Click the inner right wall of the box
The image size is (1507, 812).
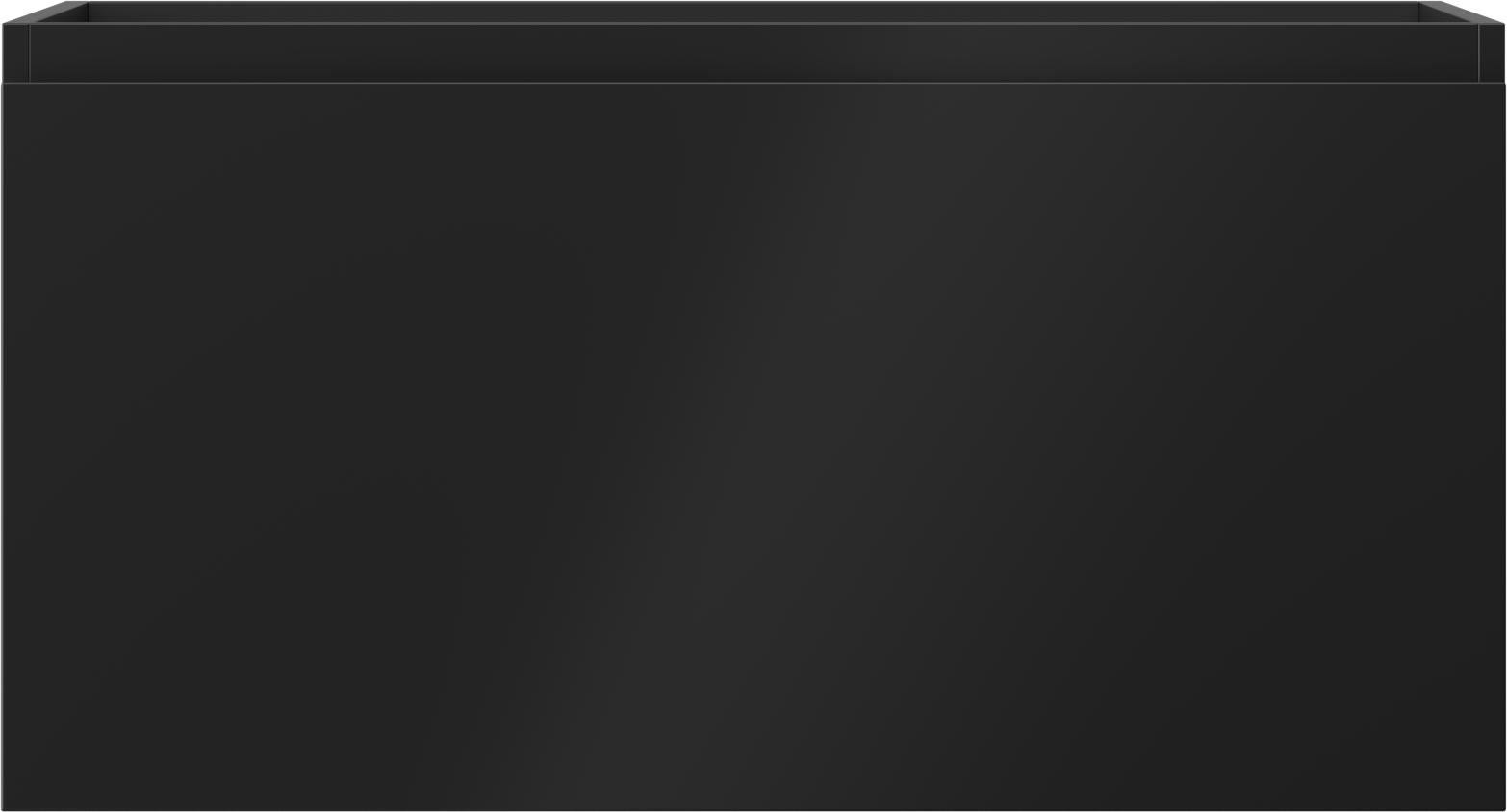(1448, 13)
